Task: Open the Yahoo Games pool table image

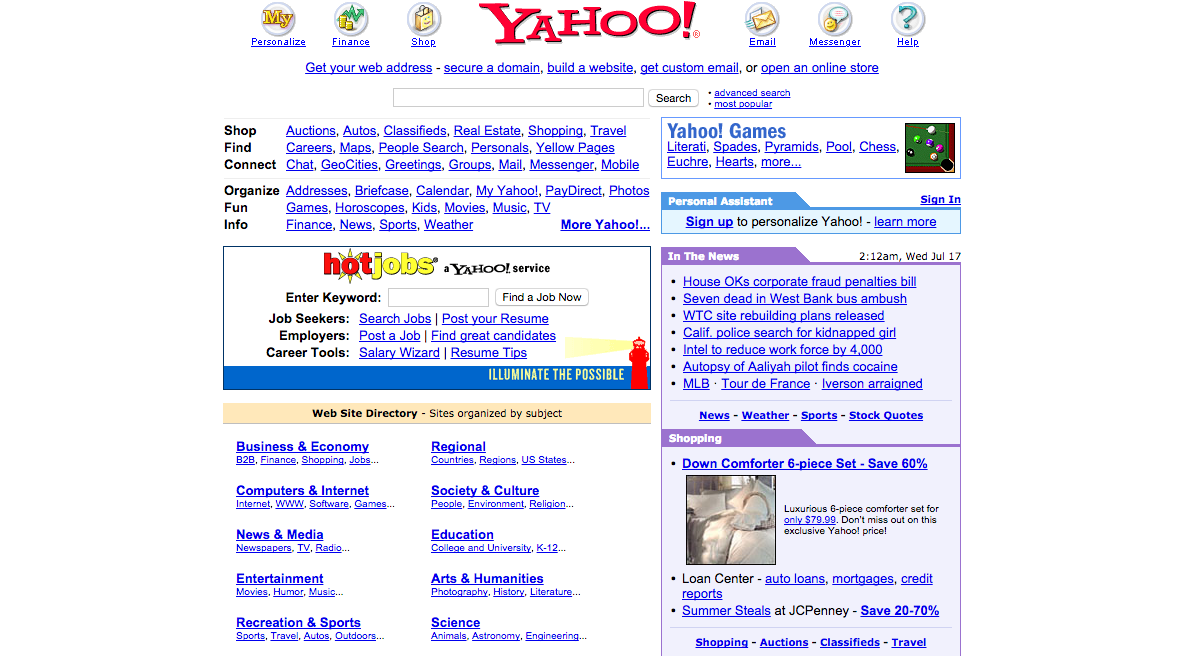Action: point(930,148)
